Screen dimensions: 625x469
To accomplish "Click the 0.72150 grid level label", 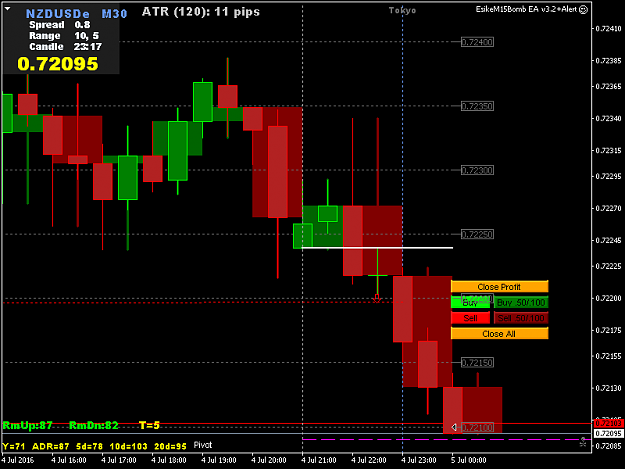I will 478,363.
